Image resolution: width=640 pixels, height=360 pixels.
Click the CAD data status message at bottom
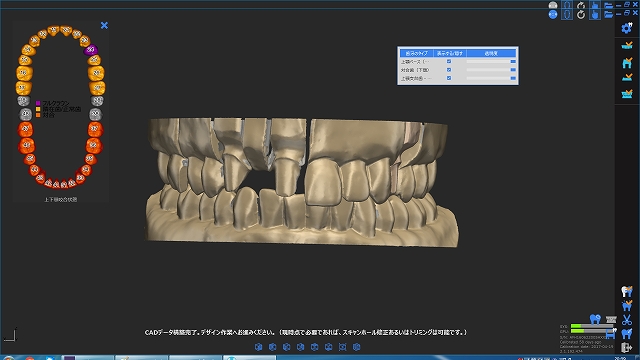[x=306, y=332]
